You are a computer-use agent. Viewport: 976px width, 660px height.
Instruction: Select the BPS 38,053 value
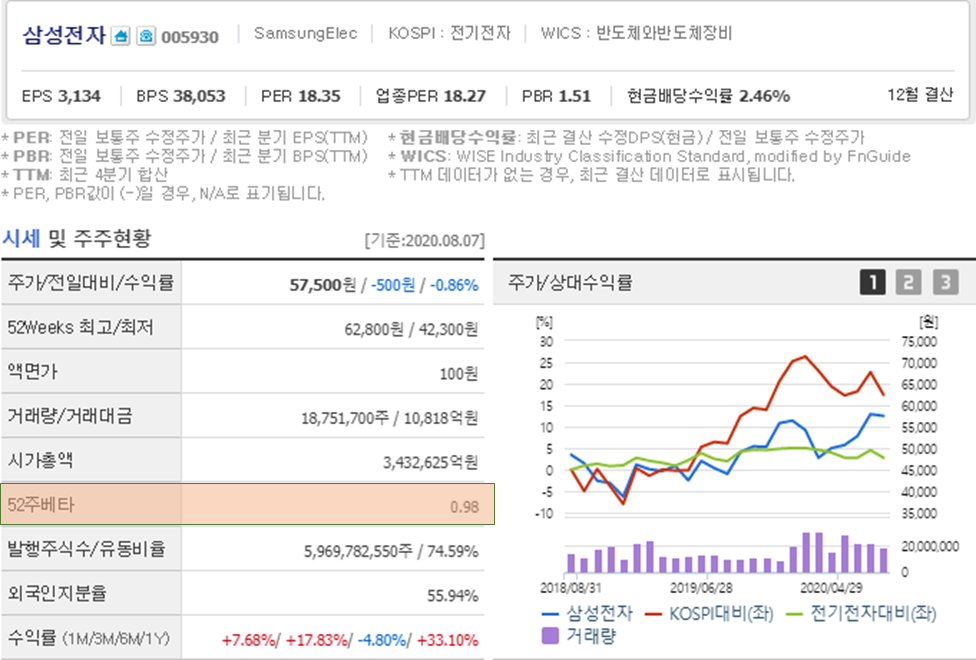[x=181, y=96]
